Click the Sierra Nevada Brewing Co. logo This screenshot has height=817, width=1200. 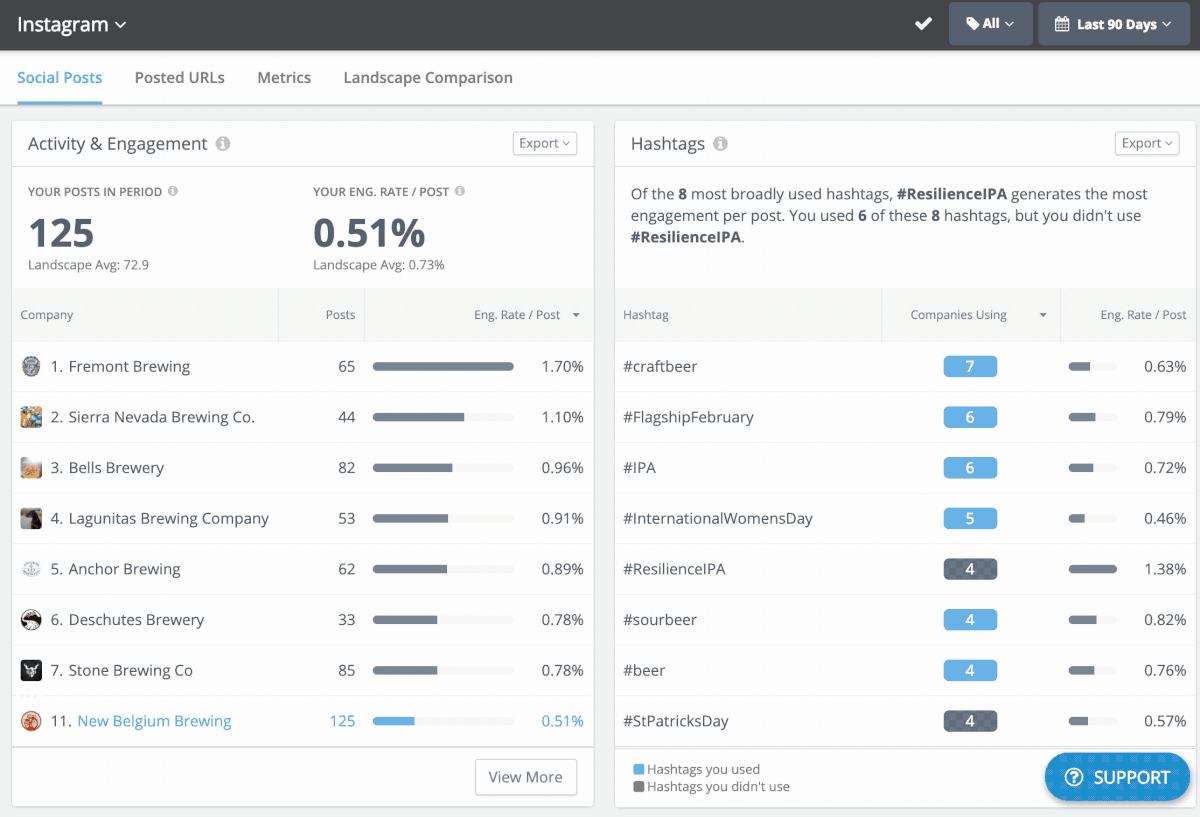(31, 417)
